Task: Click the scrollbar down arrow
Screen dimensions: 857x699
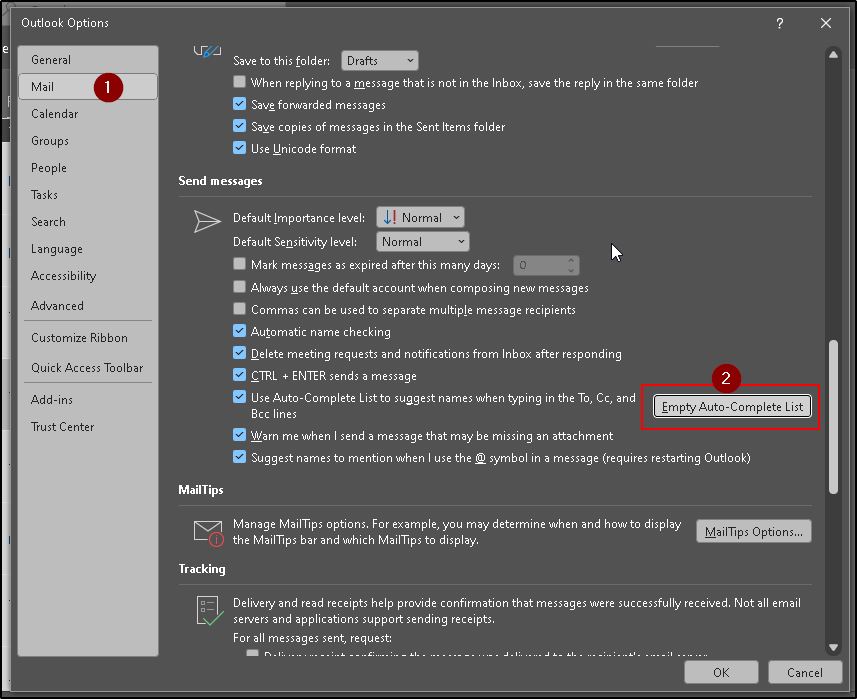Action: coord(833,648)
